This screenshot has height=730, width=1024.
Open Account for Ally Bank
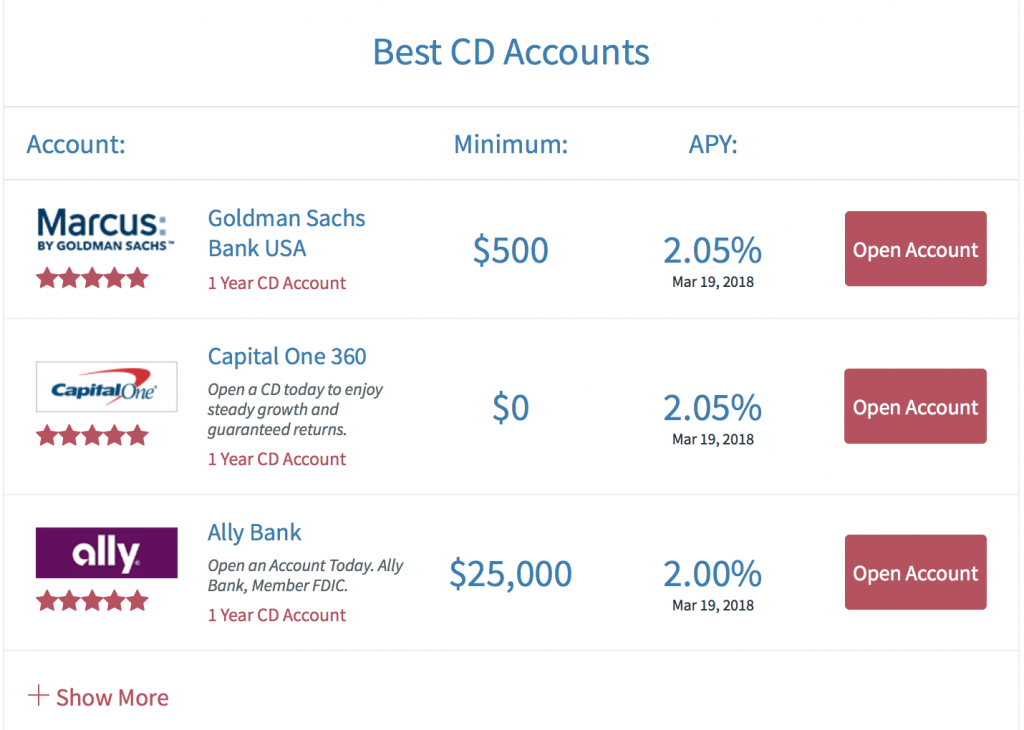pos(916,573)
